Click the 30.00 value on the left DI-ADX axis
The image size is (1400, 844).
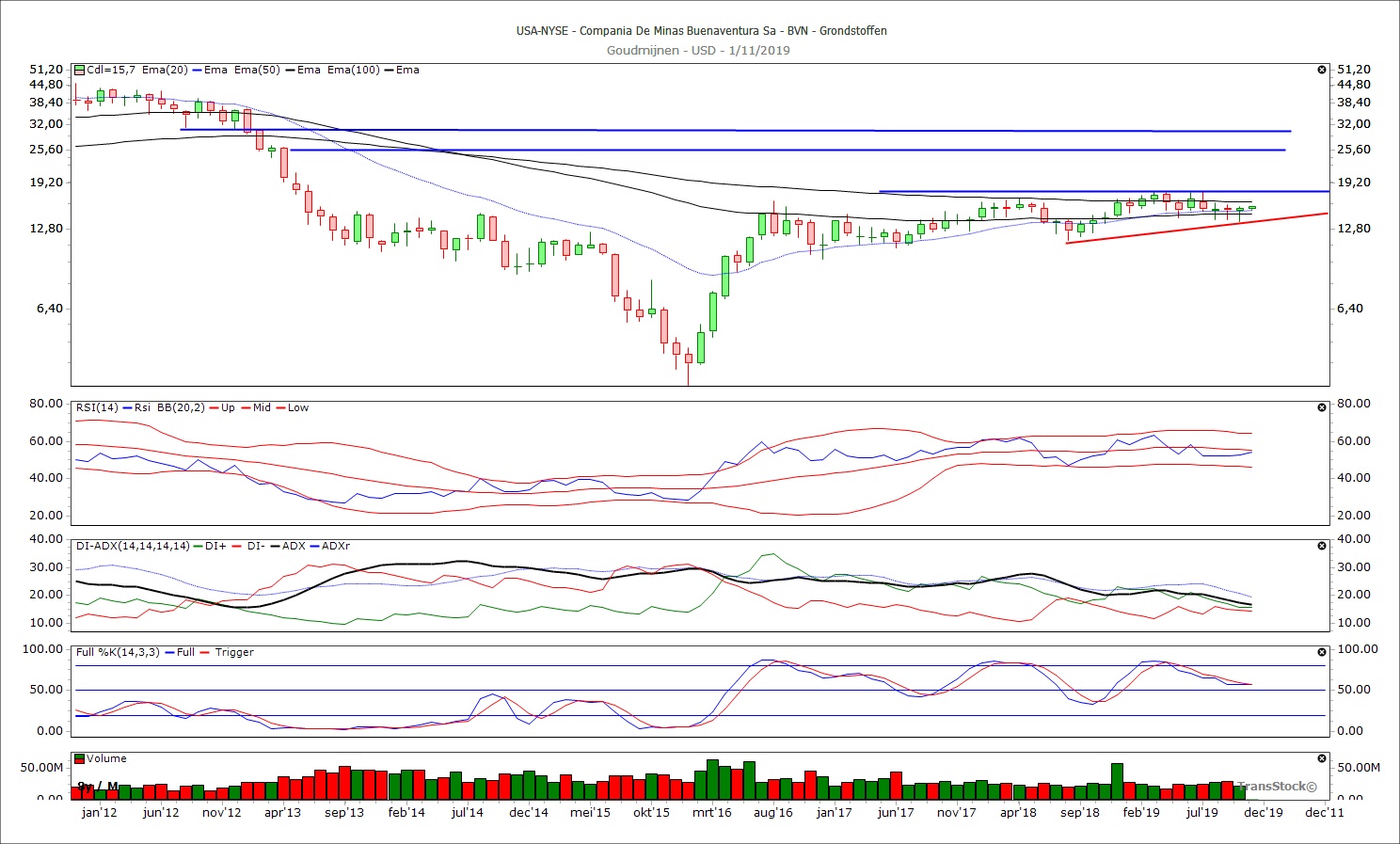(x=47, y=567)
